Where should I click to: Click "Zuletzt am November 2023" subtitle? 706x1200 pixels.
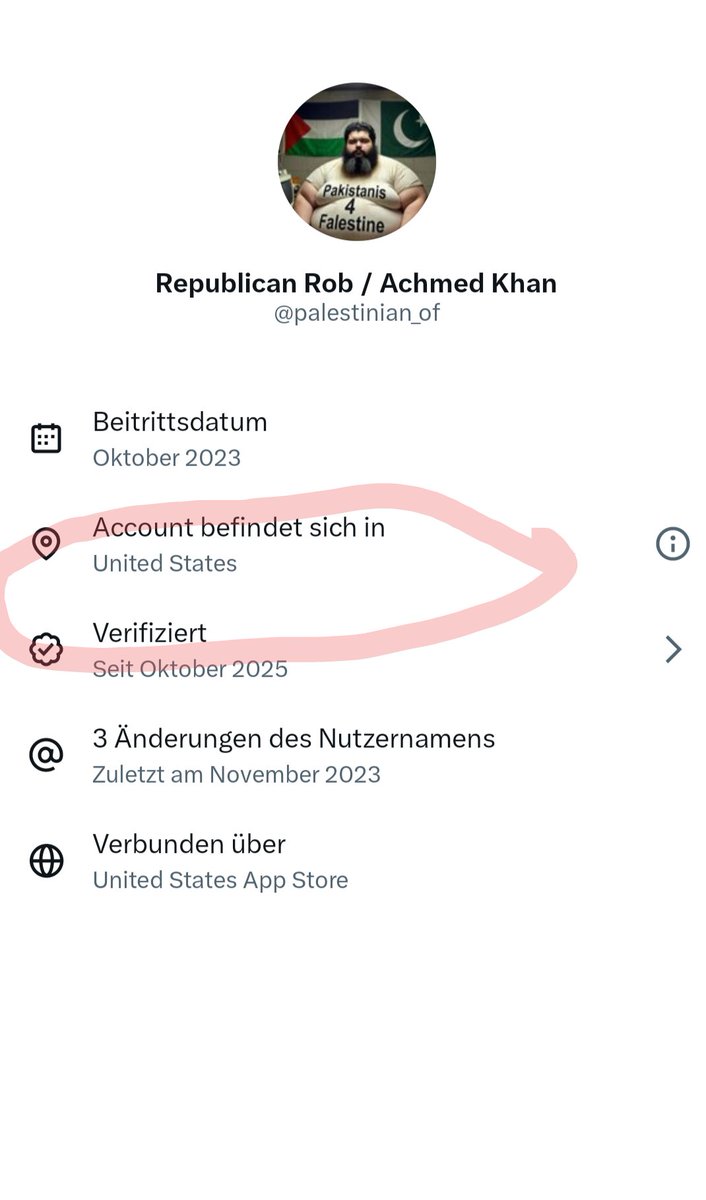coord(236,774)
